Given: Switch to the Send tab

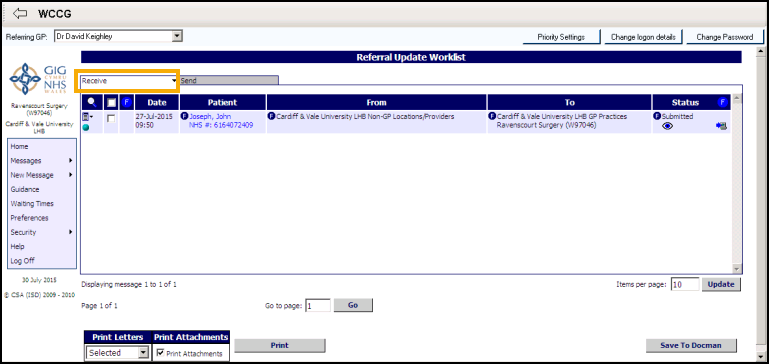Looking at the screenshot, I should [229, 80].
